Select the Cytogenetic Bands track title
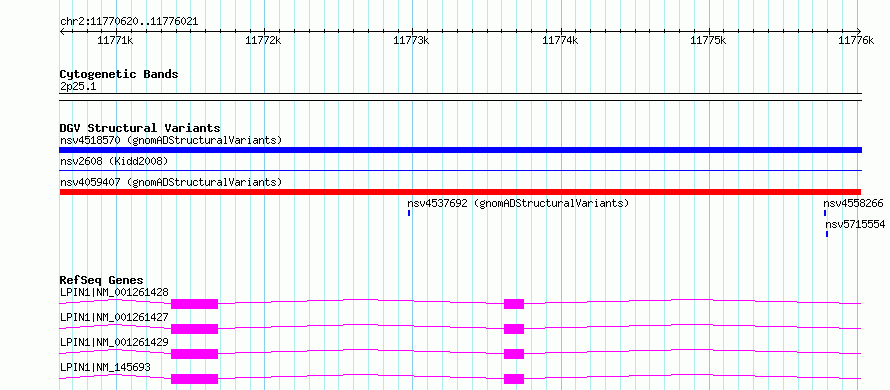Screen dimensions: 890x390 (x=119, y=74)
